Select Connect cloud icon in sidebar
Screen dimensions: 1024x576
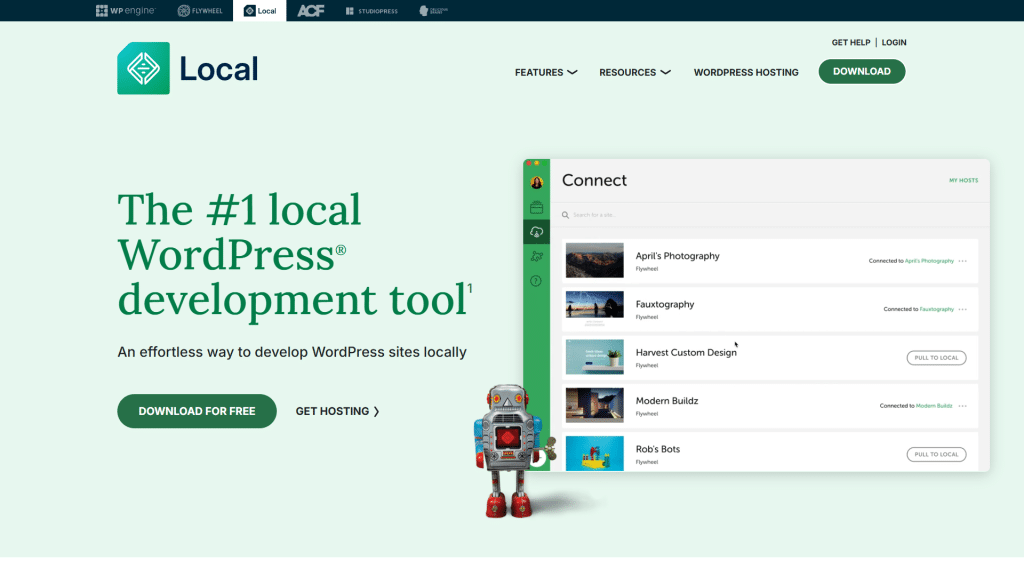point(536,232)
